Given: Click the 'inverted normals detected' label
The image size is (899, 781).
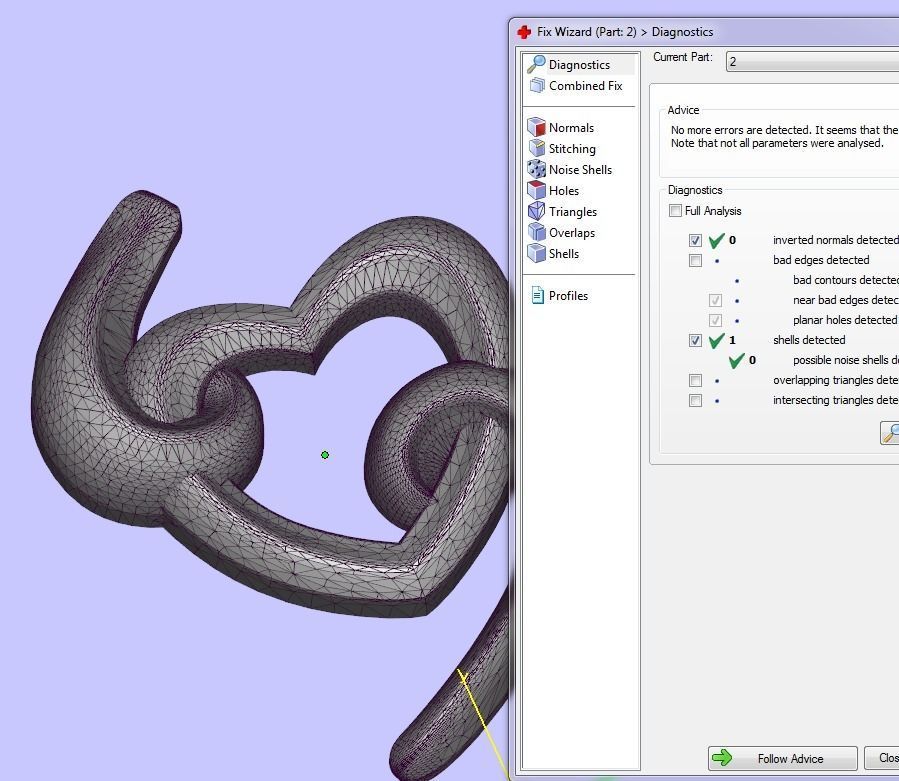Looking at the screenshot, I should click(x=835, y=240).
